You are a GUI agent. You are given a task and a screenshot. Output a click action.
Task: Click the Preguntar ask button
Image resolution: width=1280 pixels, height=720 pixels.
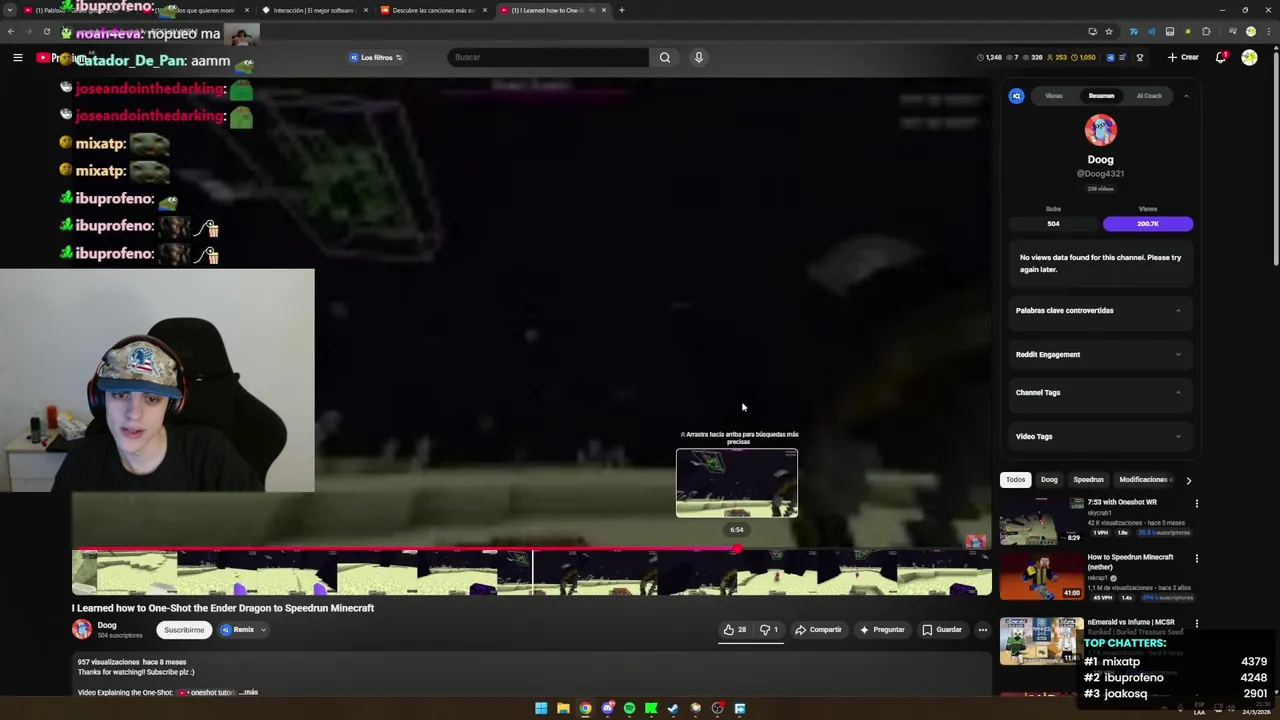[x=882, y=630]
